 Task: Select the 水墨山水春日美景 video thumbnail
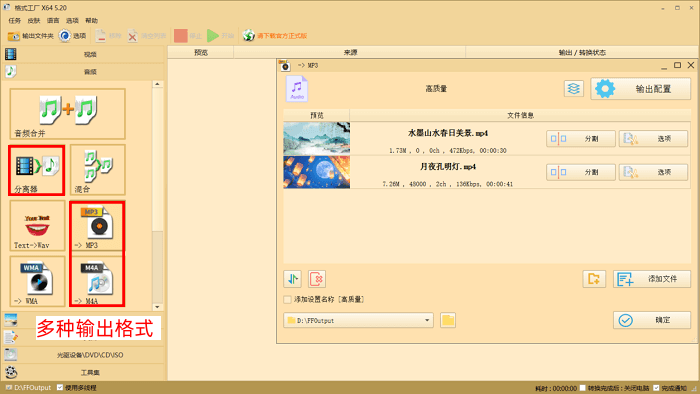coord(317,139)
